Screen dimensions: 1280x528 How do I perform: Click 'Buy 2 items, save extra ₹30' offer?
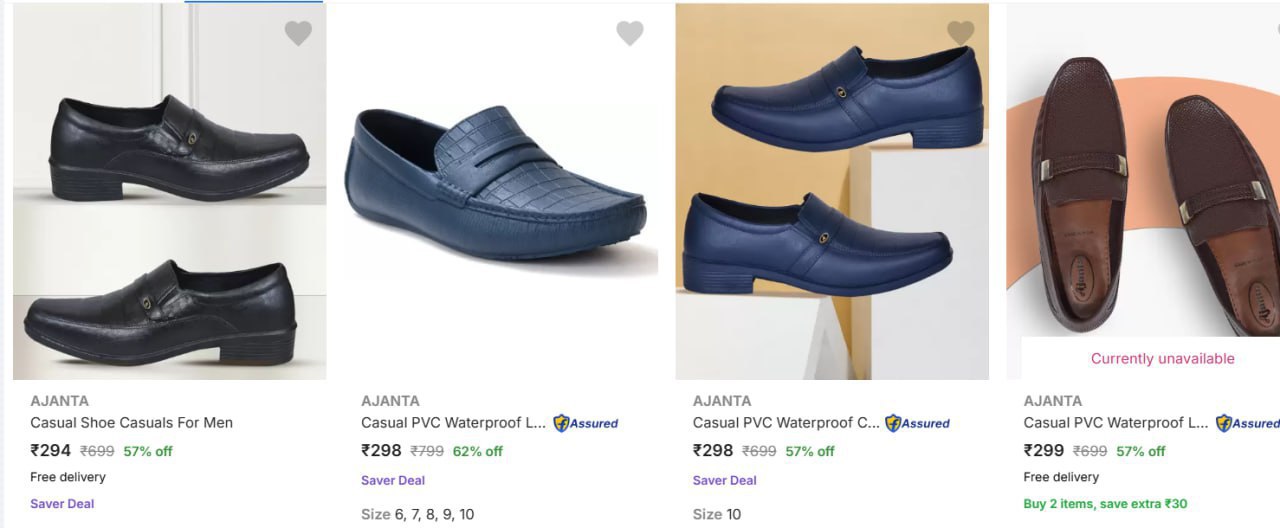1105,504
